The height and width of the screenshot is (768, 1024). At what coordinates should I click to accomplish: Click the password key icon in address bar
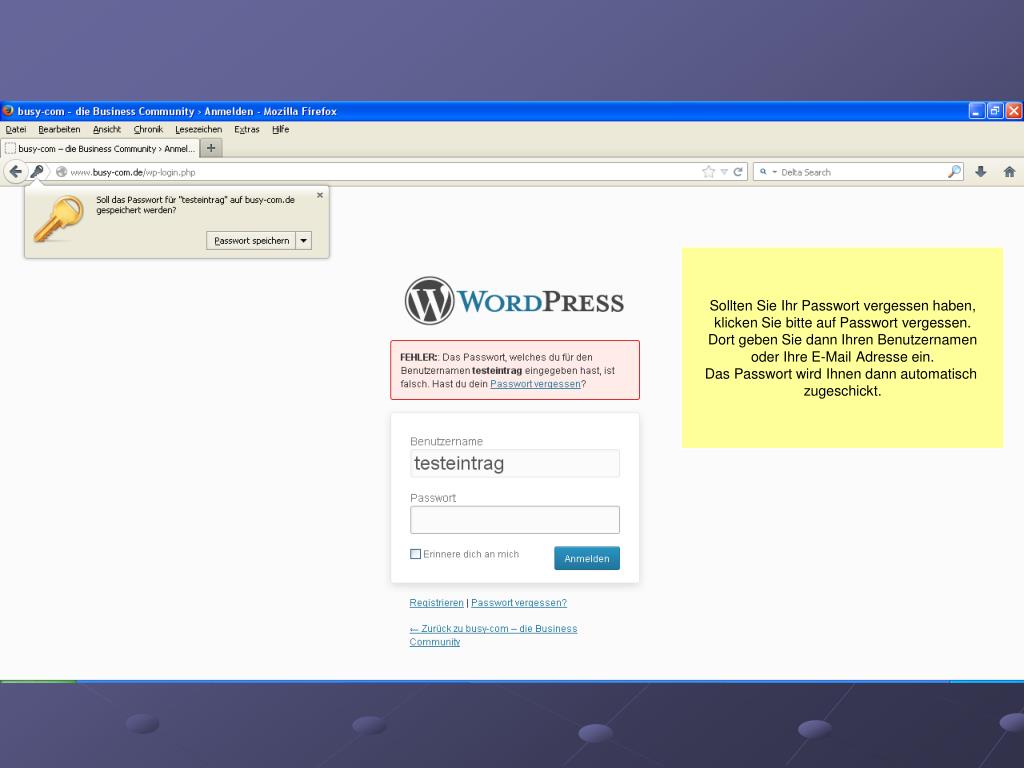click(37, 172)
